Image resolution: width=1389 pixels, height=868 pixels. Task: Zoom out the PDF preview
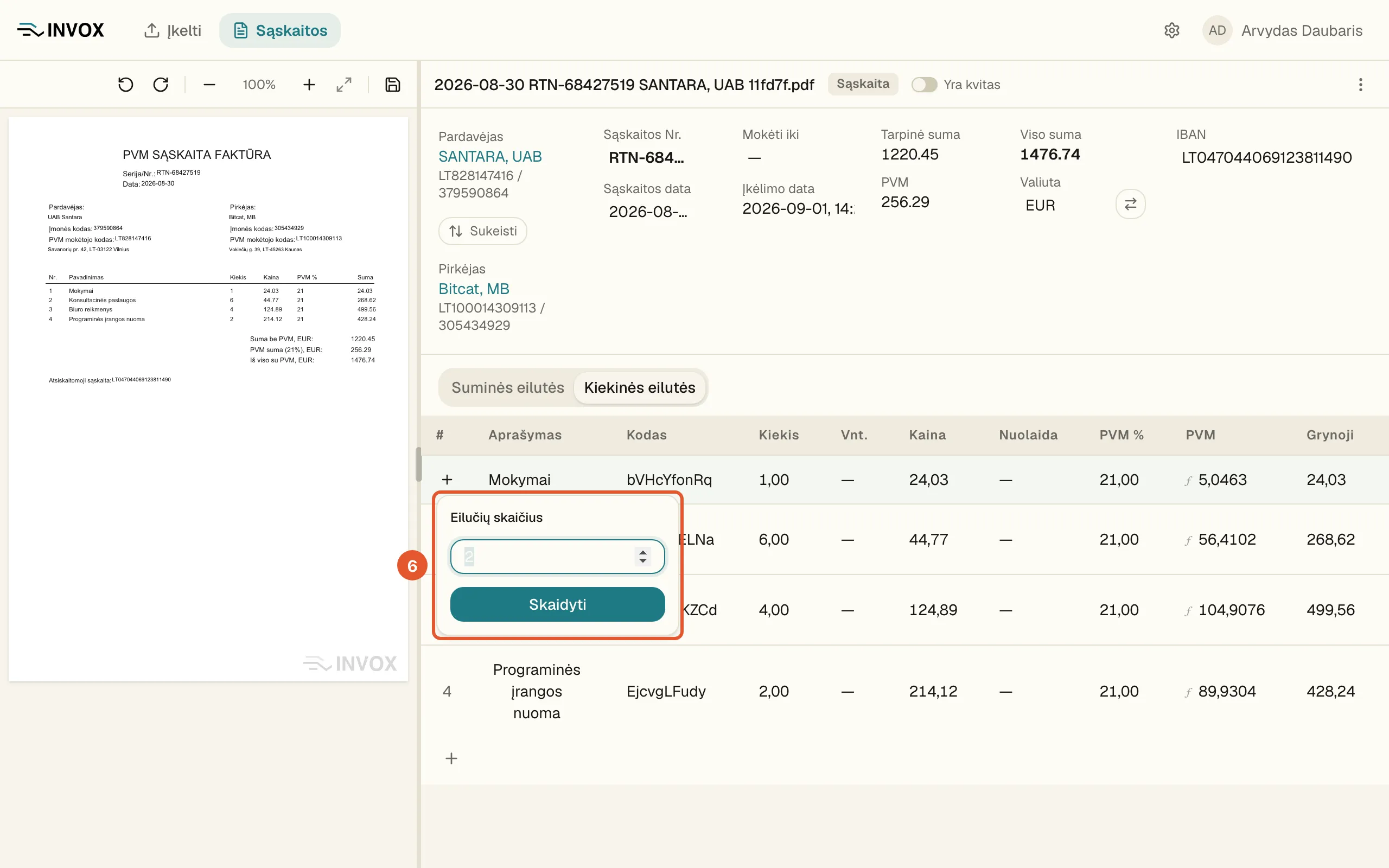click(x=209, y=85)
